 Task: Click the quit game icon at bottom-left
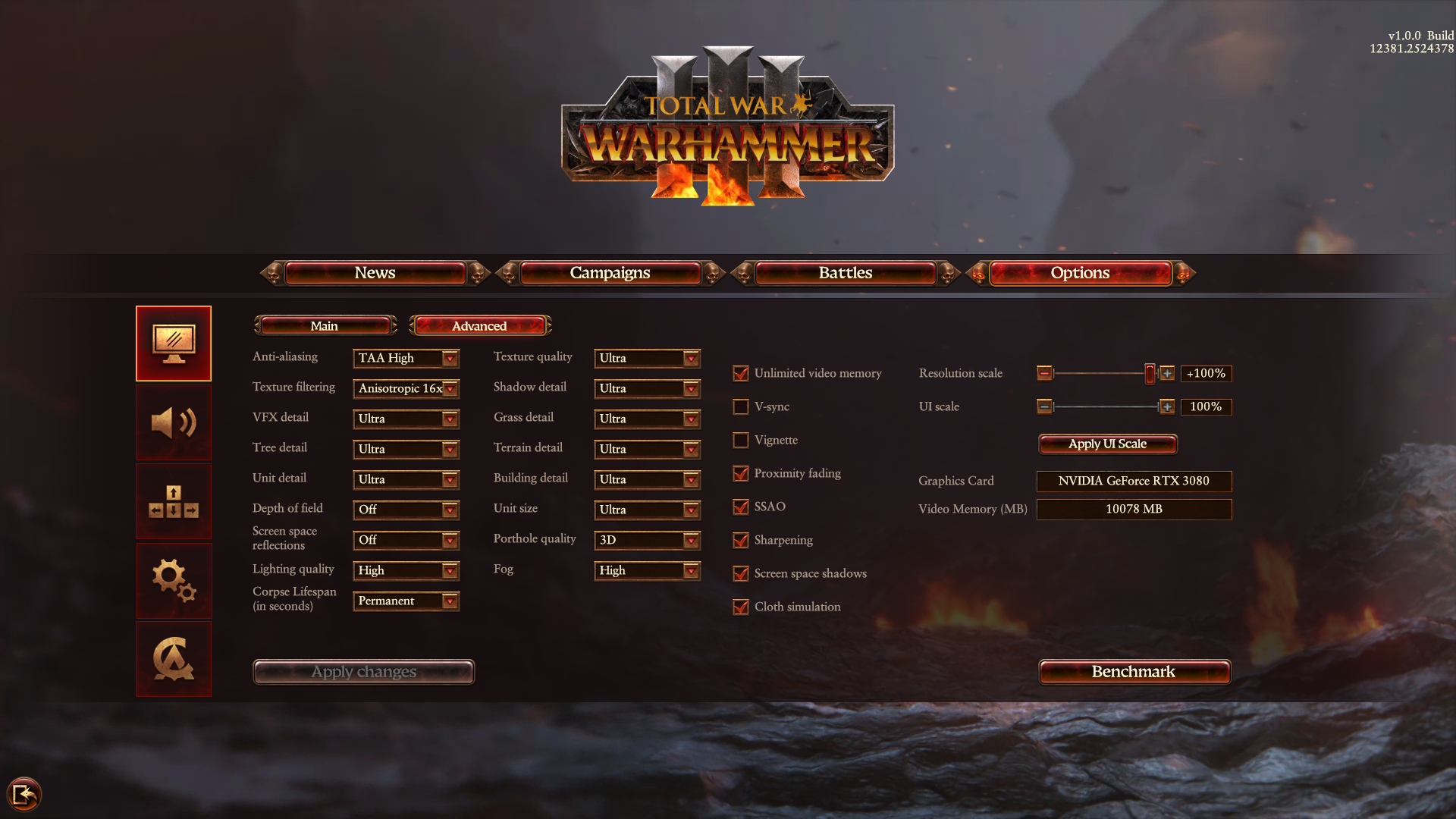[x=24, y=795]
